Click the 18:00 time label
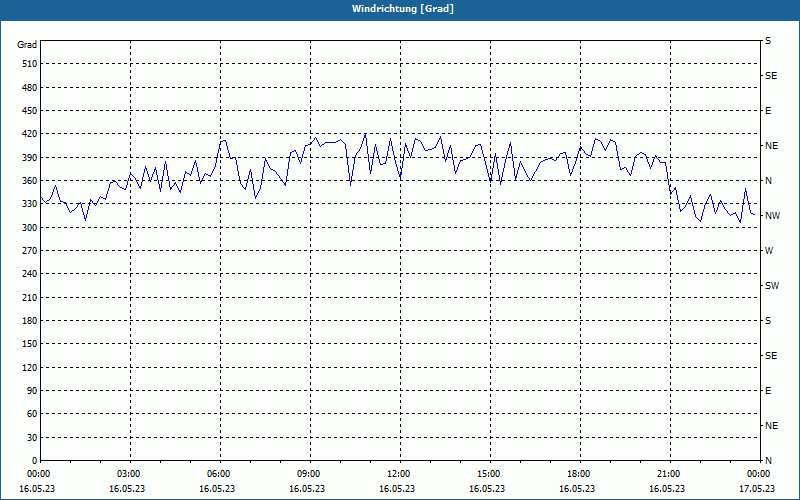 click(580, 474)
